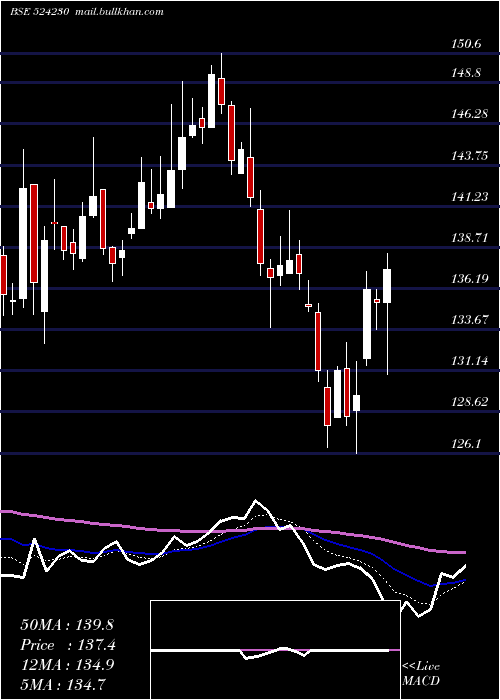500x700 pixels.
Task: Click the 146.28 price axis label
Action: (x=469, y=114)
